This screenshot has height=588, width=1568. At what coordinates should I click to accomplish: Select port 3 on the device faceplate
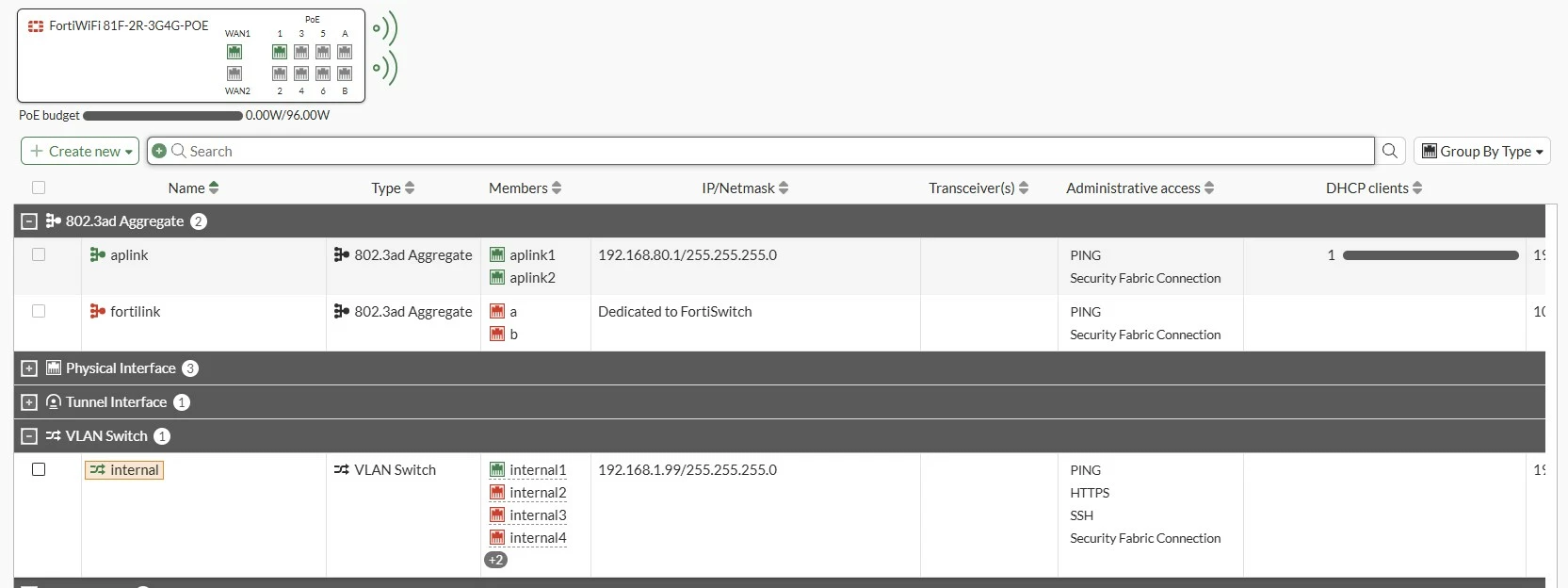tap(301, 52)
